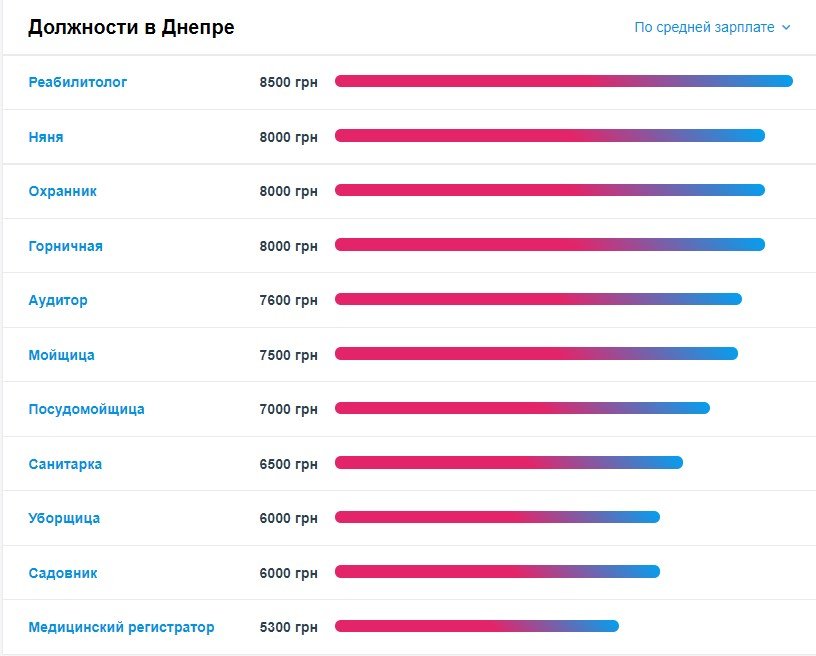
Task: Open the Мойщица position page
Action: (x=58, y=354)
